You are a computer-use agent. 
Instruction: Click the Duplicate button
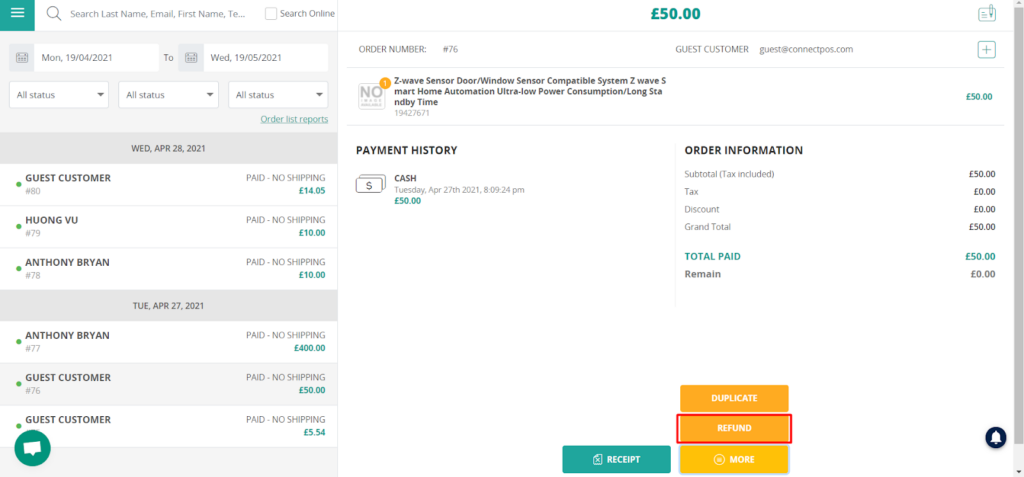coord(734,398)
